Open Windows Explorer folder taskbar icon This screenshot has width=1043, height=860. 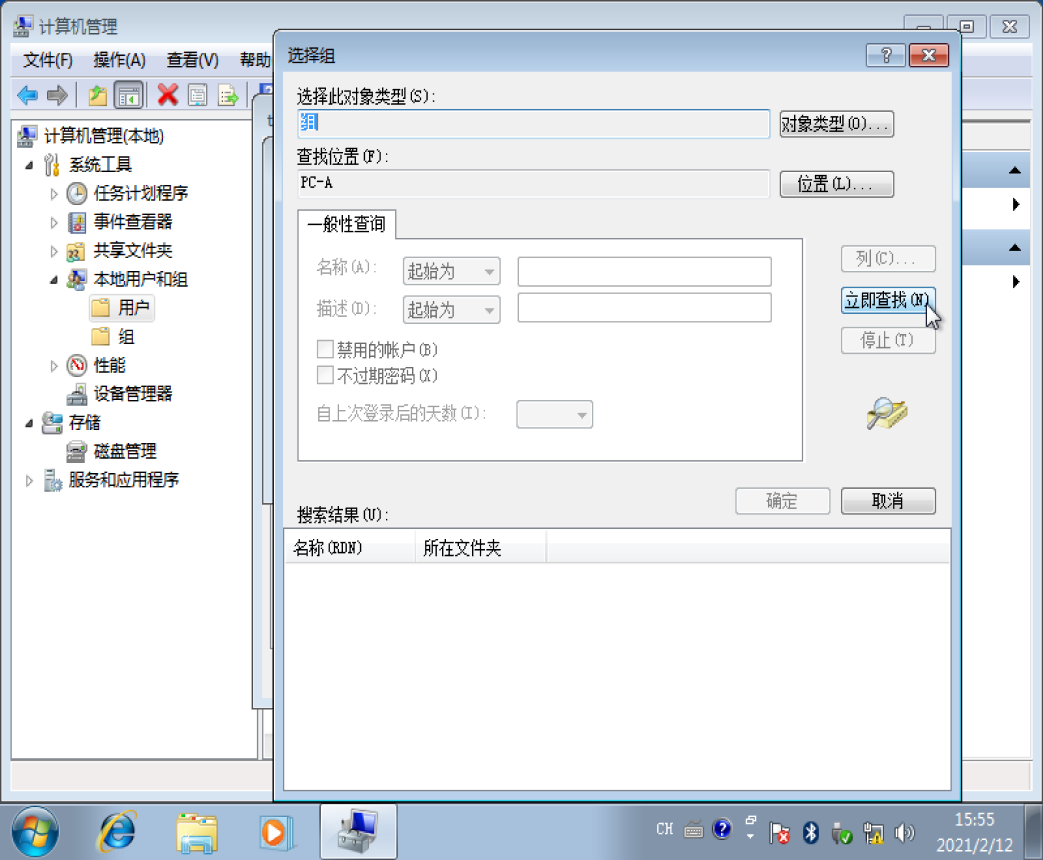coord(197,833)
